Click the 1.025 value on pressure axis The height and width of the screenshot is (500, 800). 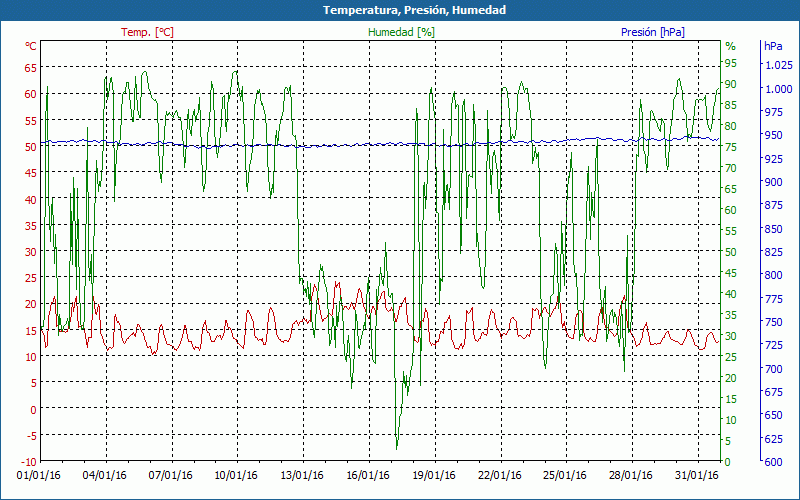(x=778, y=65)
